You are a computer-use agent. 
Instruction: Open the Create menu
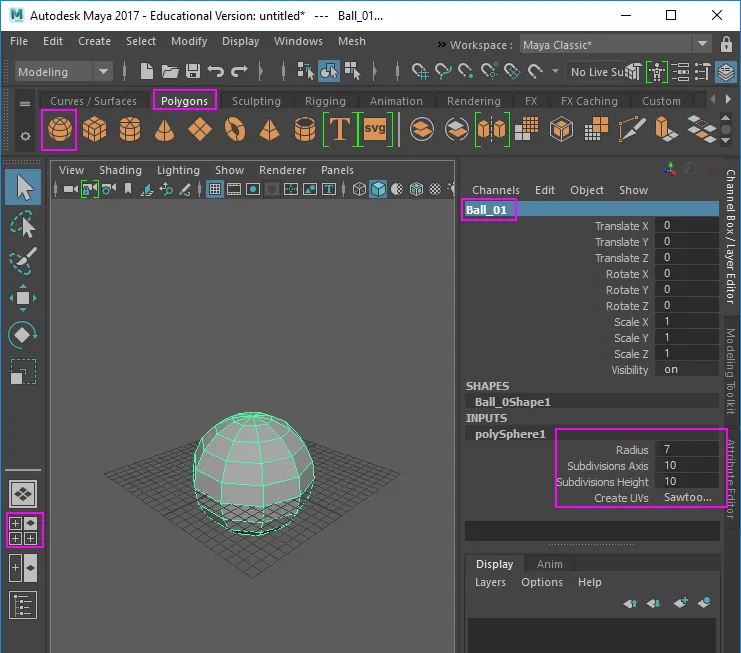(x=95, y=41)
